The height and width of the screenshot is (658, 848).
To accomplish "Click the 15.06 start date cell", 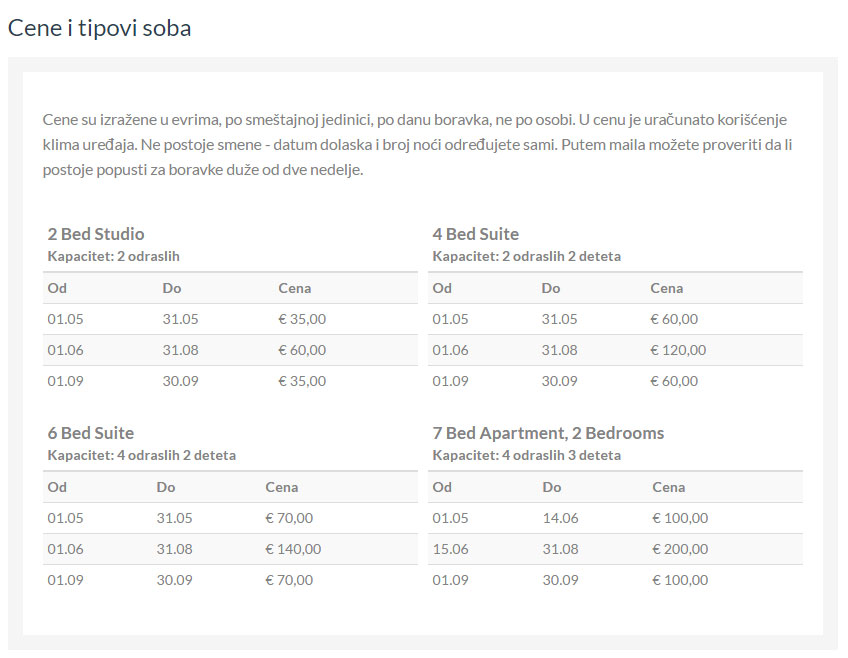I will point(450,549).
